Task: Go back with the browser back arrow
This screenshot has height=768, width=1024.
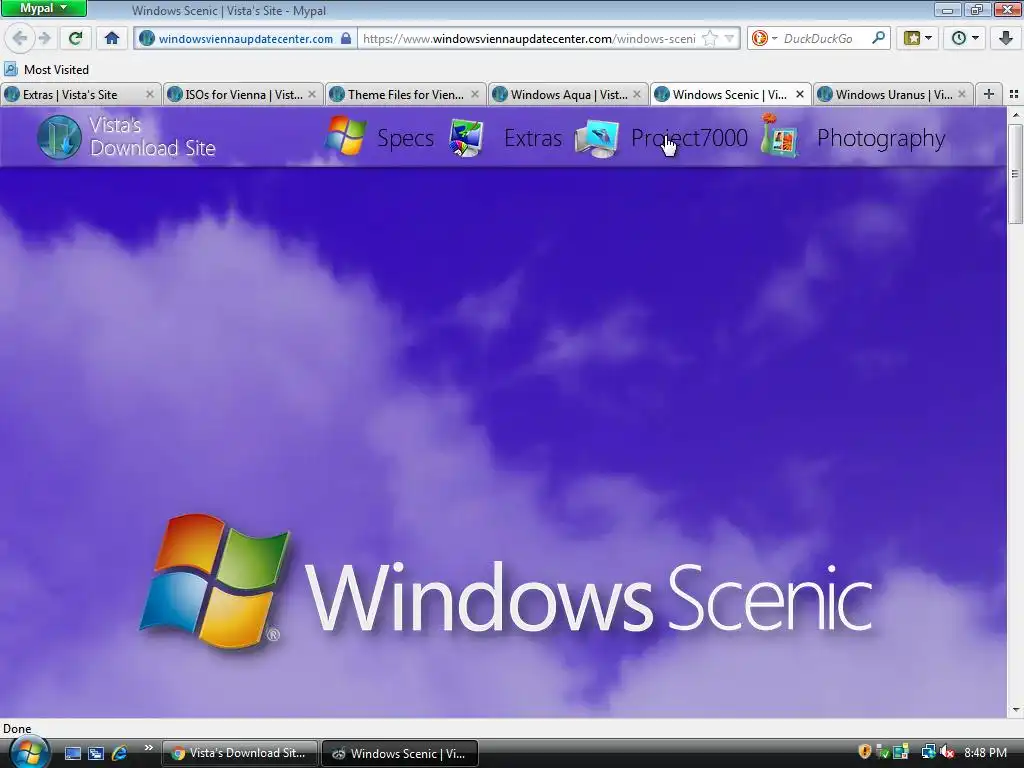Action: click(x=20, y=39)
